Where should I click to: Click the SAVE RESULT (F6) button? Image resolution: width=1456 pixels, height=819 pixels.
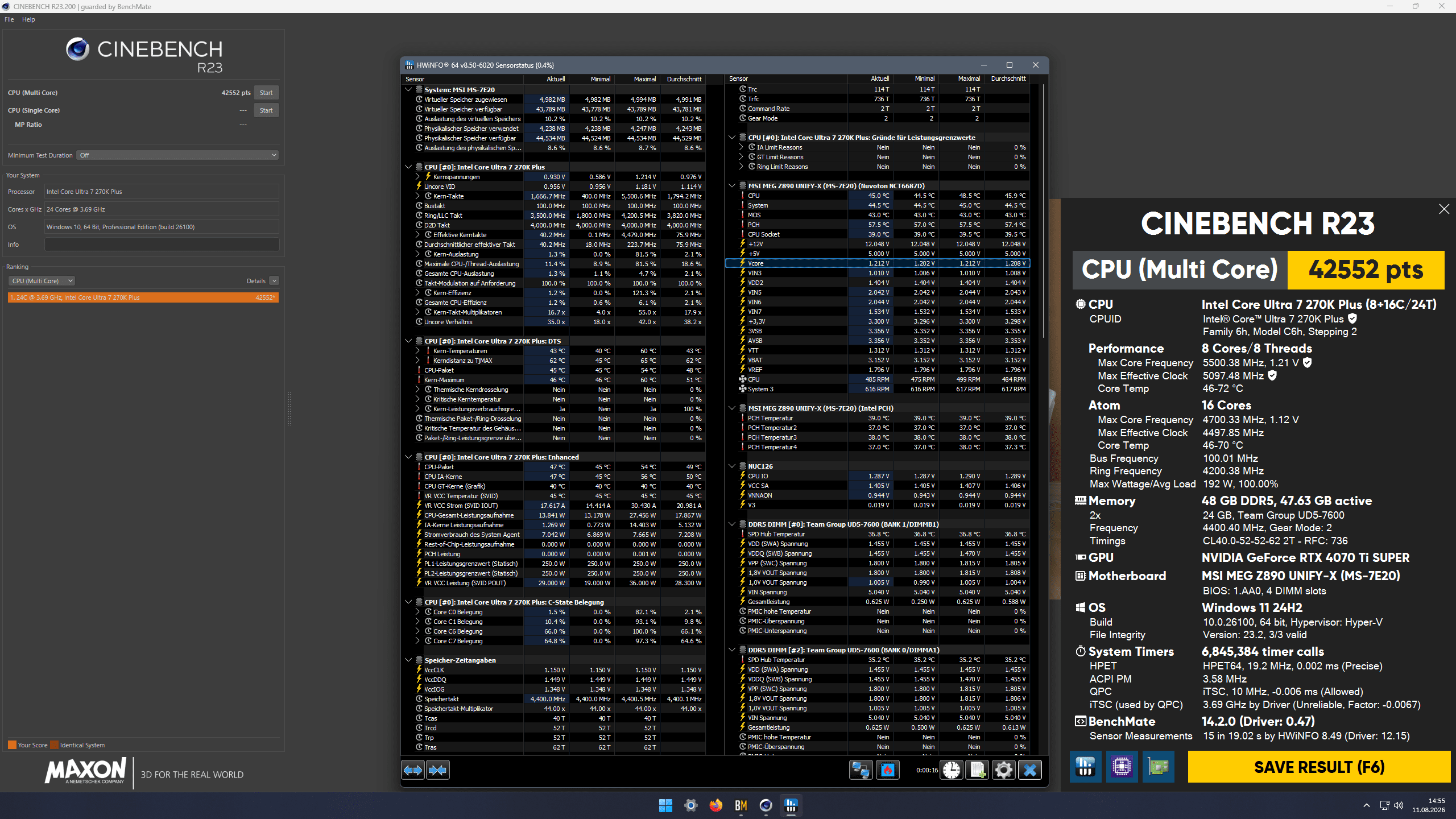(1319, 767)
